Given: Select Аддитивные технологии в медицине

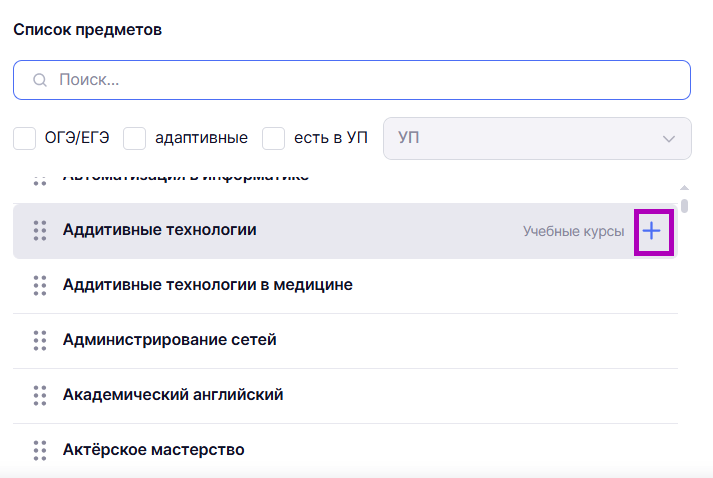Looking at the screenshot, I should click(x=345, y=286).
